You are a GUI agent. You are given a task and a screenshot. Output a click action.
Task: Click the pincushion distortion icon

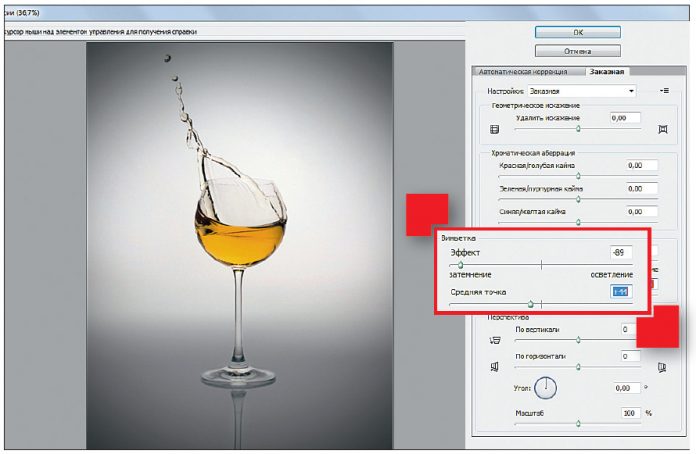point(662,130)
